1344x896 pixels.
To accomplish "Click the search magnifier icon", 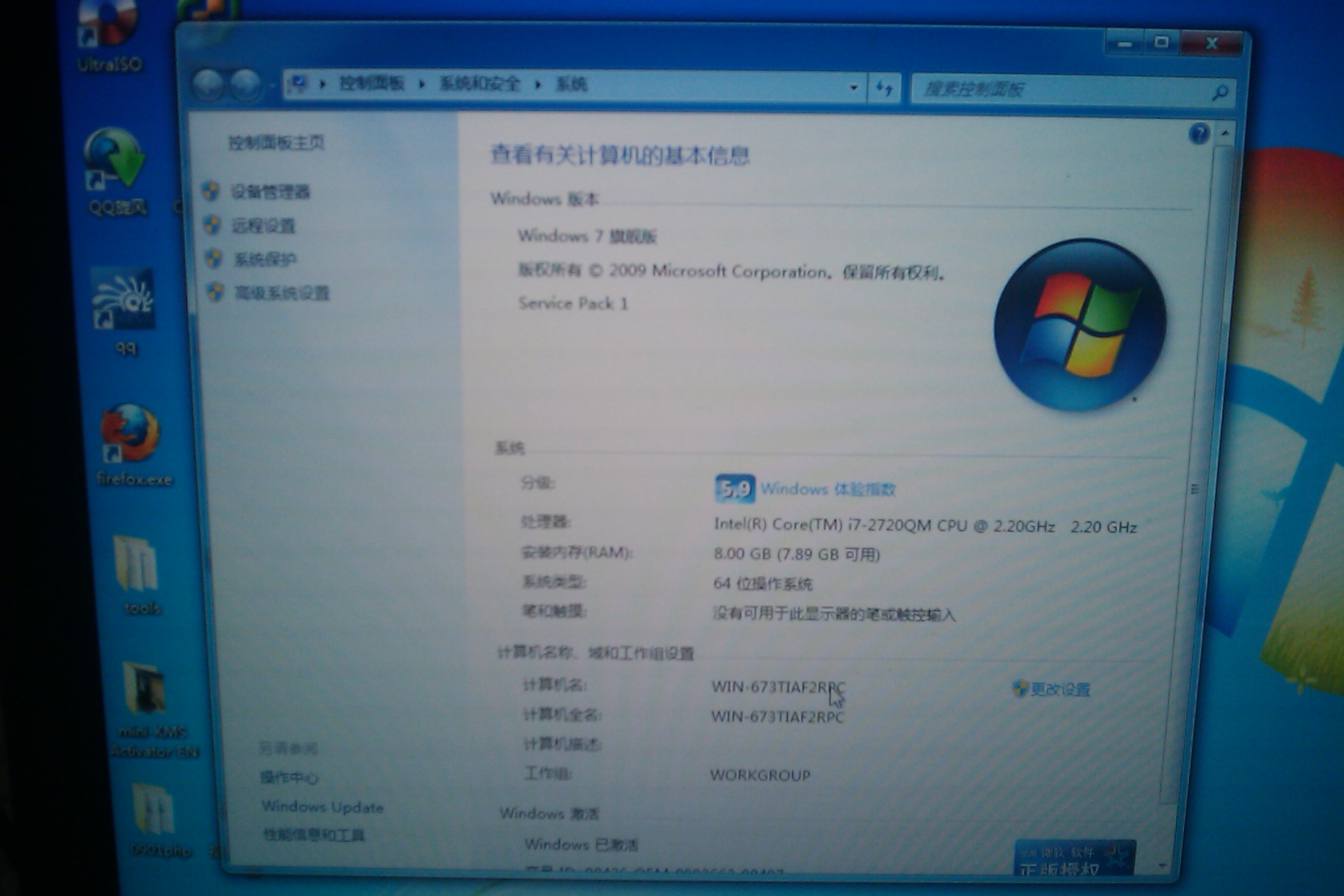I will 1219,92.
